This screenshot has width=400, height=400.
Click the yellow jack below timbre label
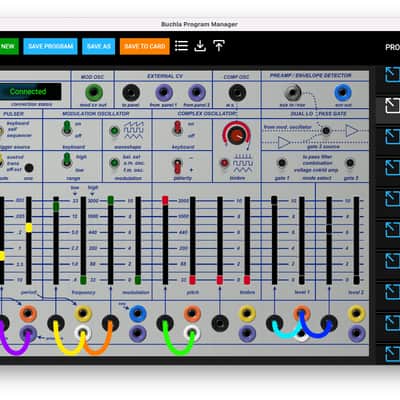pyautogui.click(x=247, y=313)
